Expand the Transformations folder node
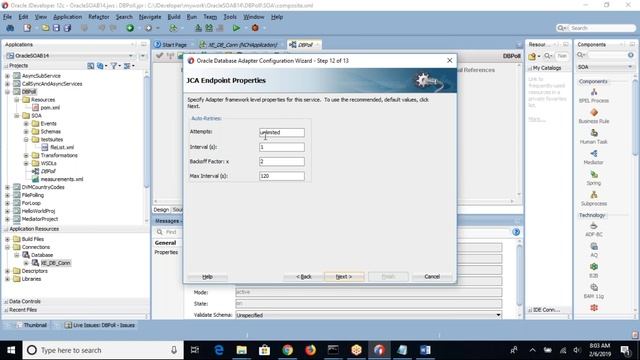This screenshot has height=360, width=640. pos(26,156)
